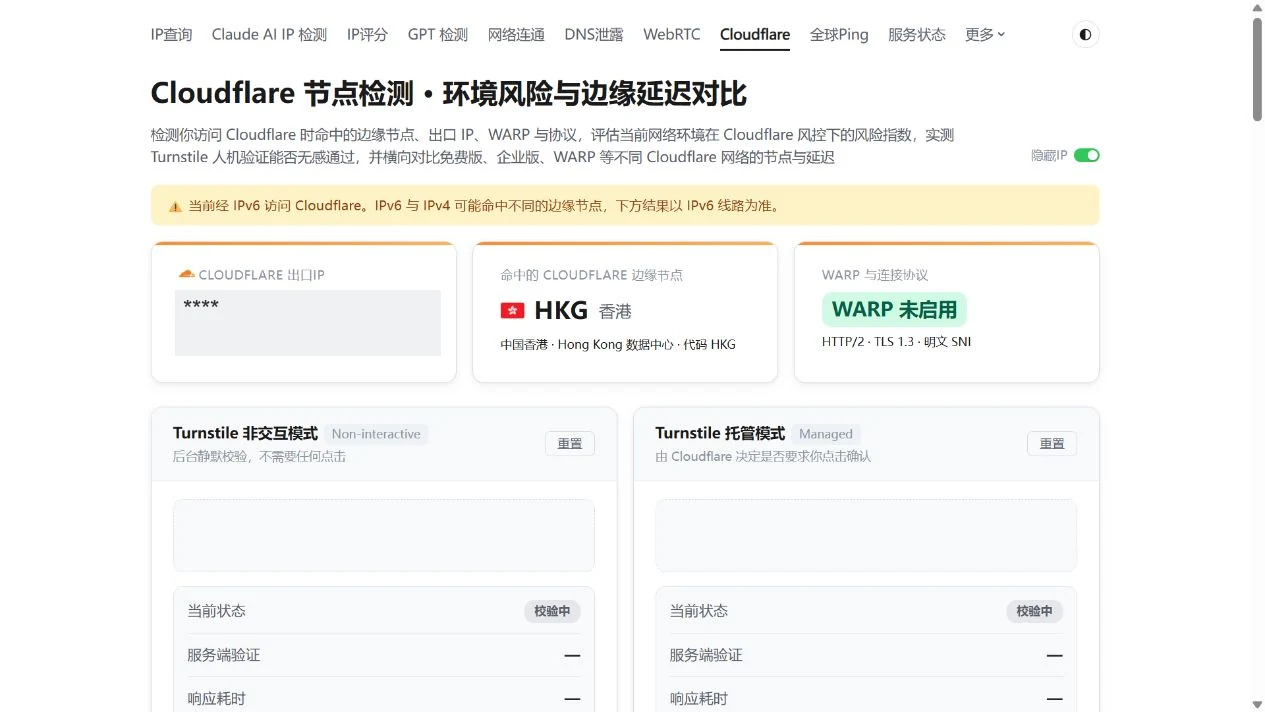Click the HKG node code text
This screenshot has height=712, width=1265.
[x=561, y=310]
